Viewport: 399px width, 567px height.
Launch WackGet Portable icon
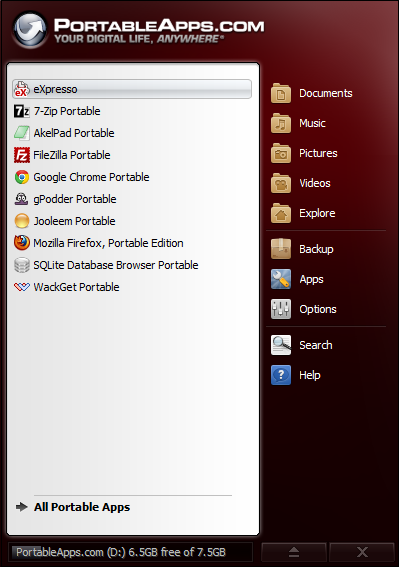[x=21, y=287]
